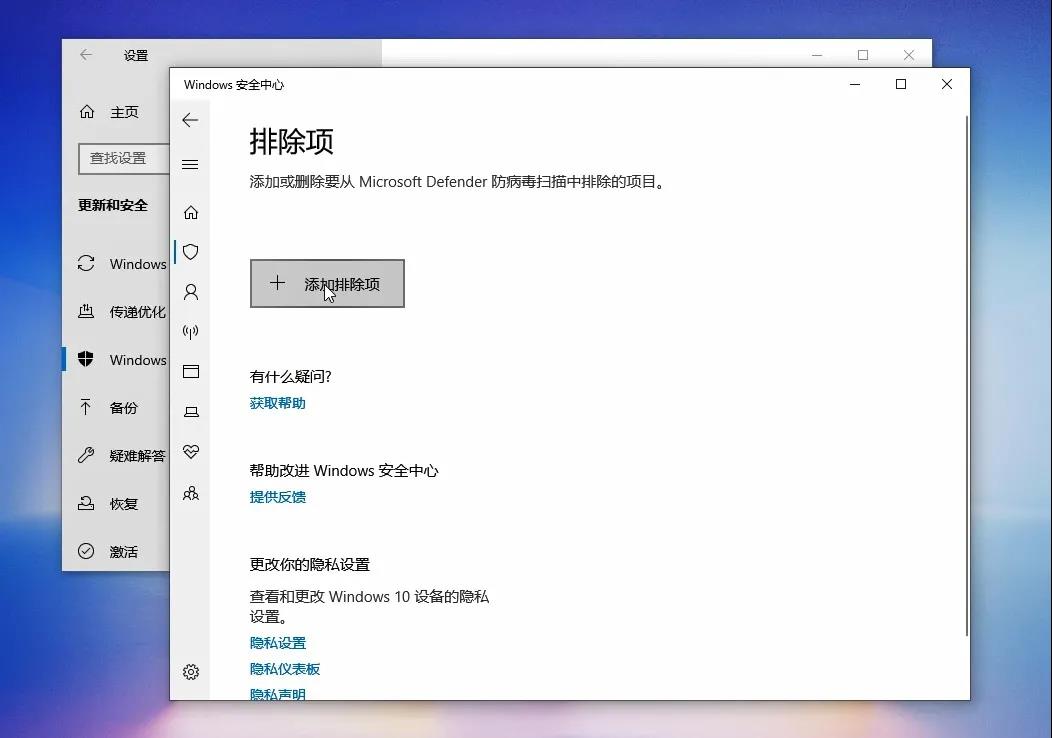The height and width of the screenshot is (738, 1052).
Task: Open Firewall & network protection icon
Action: pos(191,331)
